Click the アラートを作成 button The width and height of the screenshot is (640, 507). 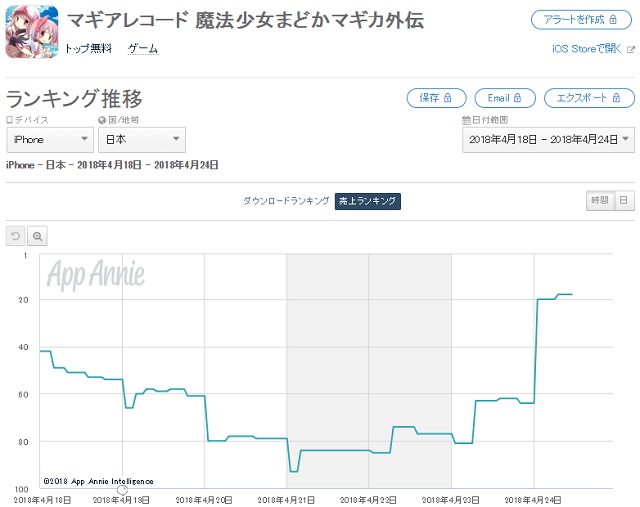581,20
